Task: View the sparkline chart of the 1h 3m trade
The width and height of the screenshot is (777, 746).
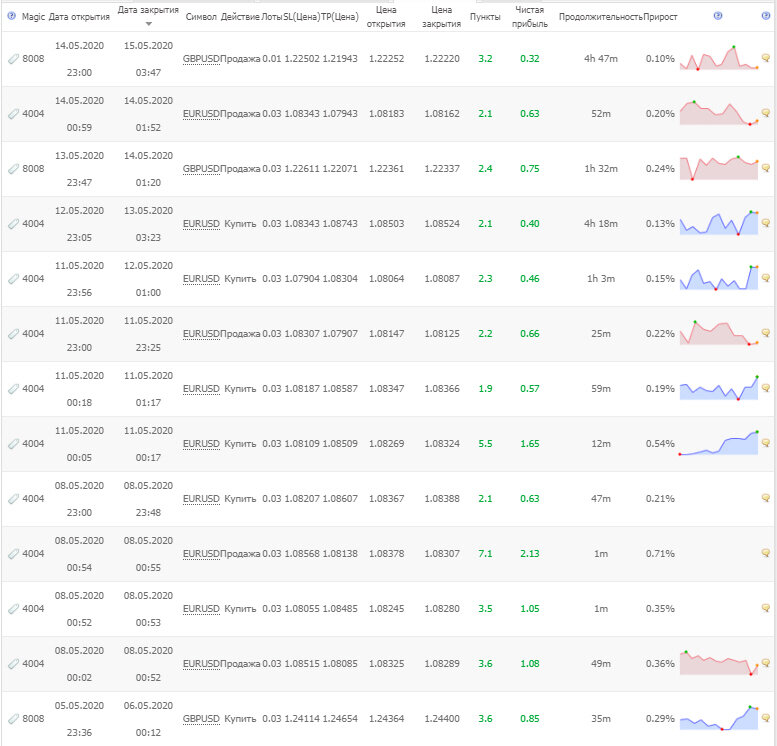Action: click(x=719, y=278)
